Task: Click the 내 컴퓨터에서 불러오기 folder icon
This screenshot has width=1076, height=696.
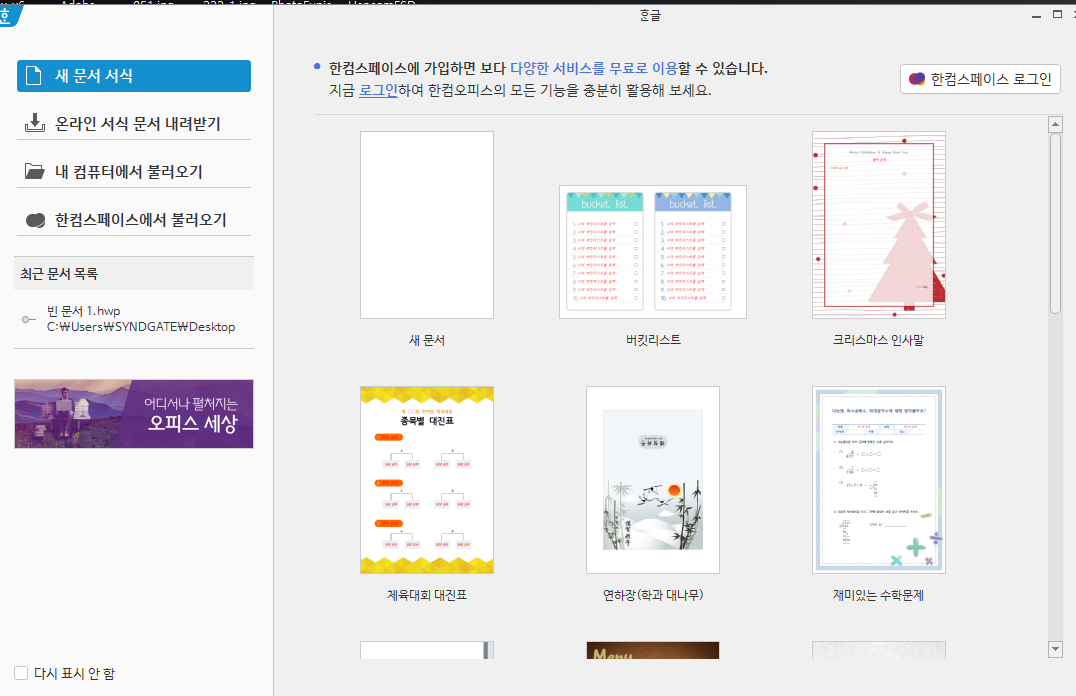Action: [x=34, y=172]
